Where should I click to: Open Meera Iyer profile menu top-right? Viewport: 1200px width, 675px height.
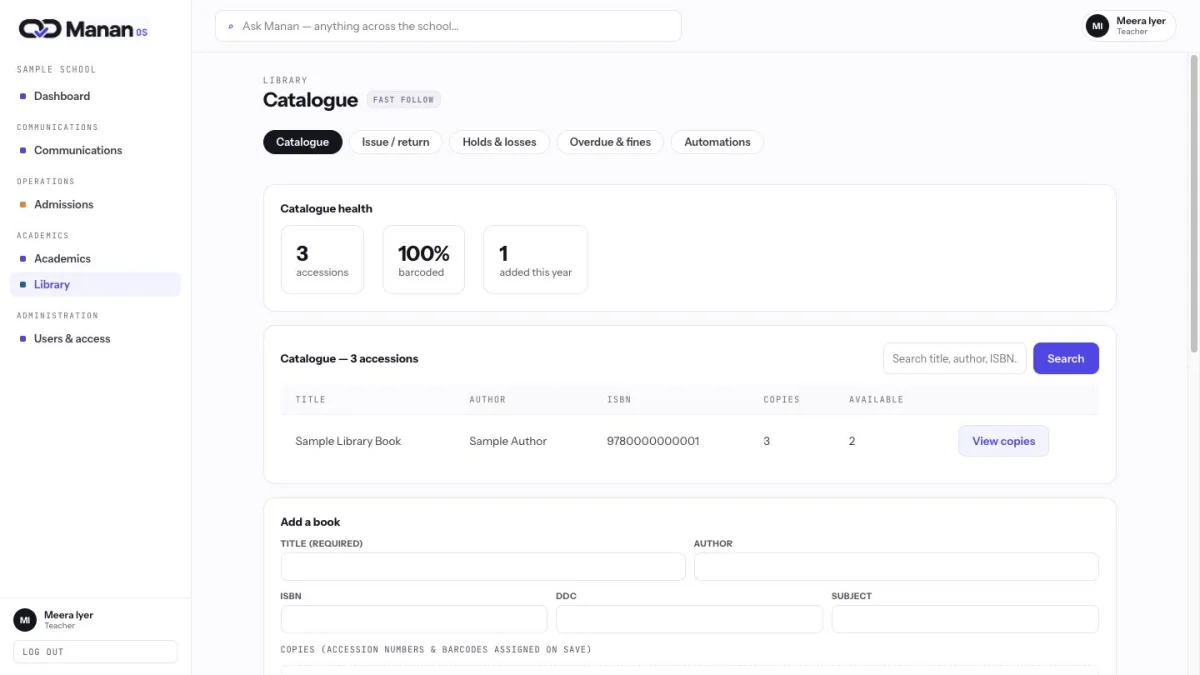pos(1130,26)
